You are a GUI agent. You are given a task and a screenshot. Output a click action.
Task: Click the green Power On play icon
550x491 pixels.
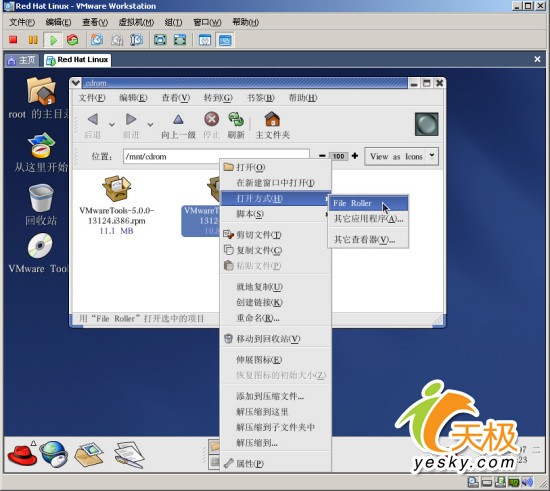53,40
